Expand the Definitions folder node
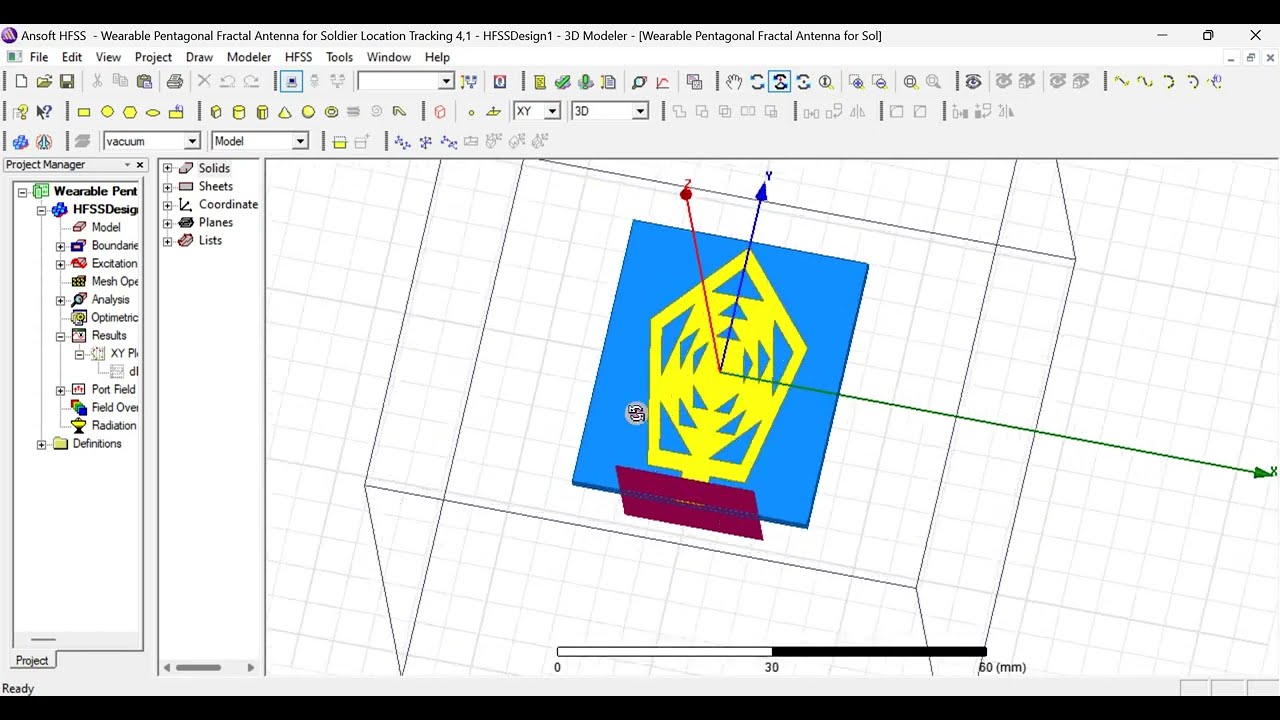The image size is (1280, 720). click(x=42, y=444)
